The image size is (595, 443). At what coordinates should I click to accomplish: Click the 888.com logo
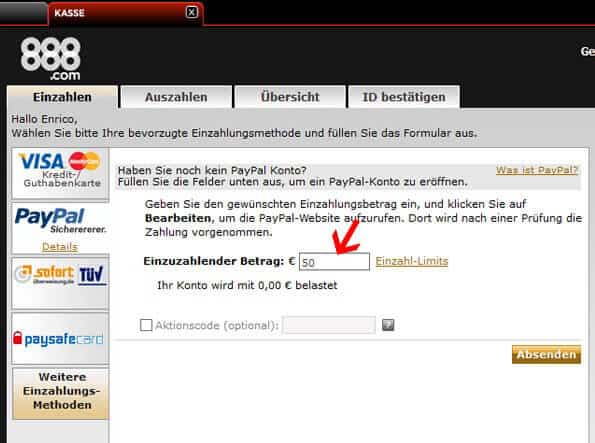pos(50,58)
